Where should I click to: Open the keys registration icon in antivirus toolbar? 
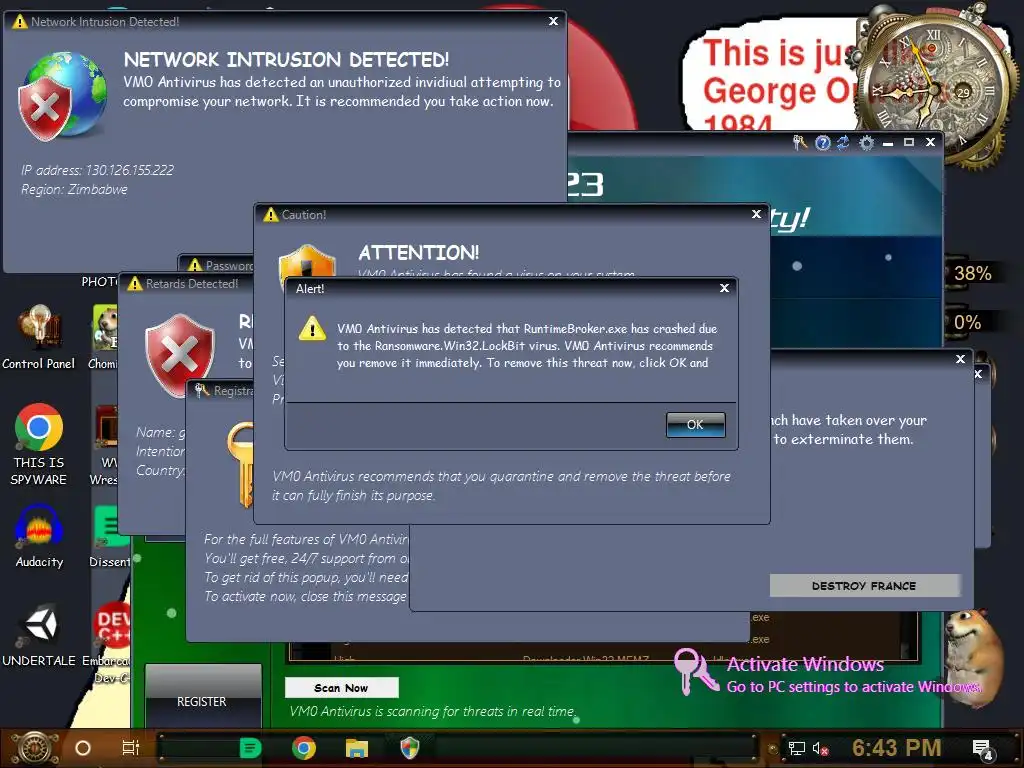800,142
